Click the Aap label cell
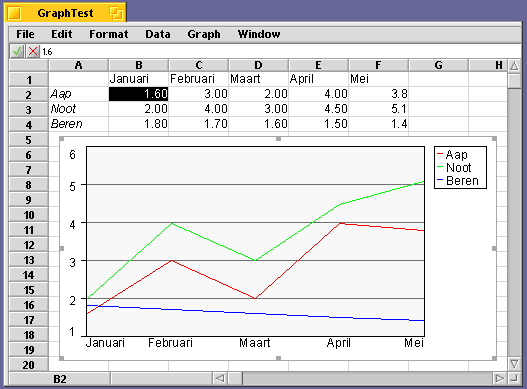 point(79,94)
